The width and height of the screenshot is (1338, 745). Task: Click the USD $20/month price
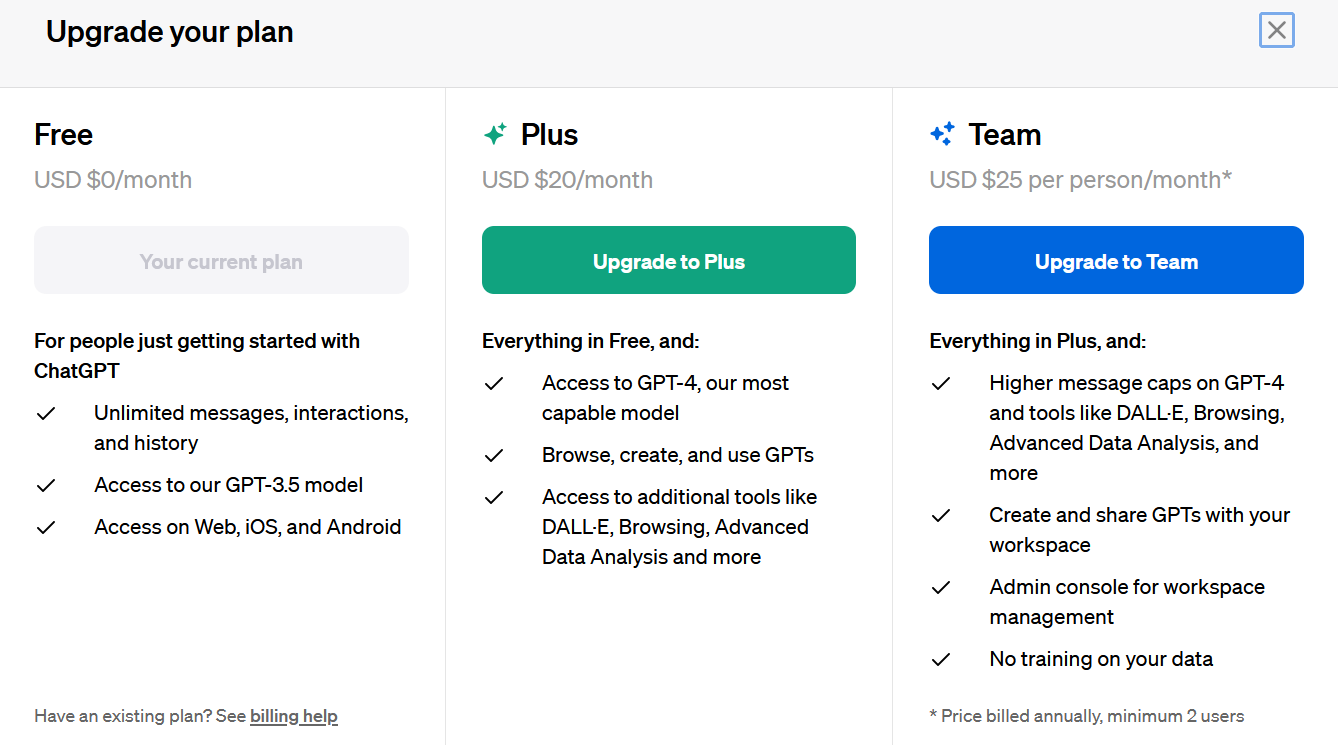click(x=567, y=180)
